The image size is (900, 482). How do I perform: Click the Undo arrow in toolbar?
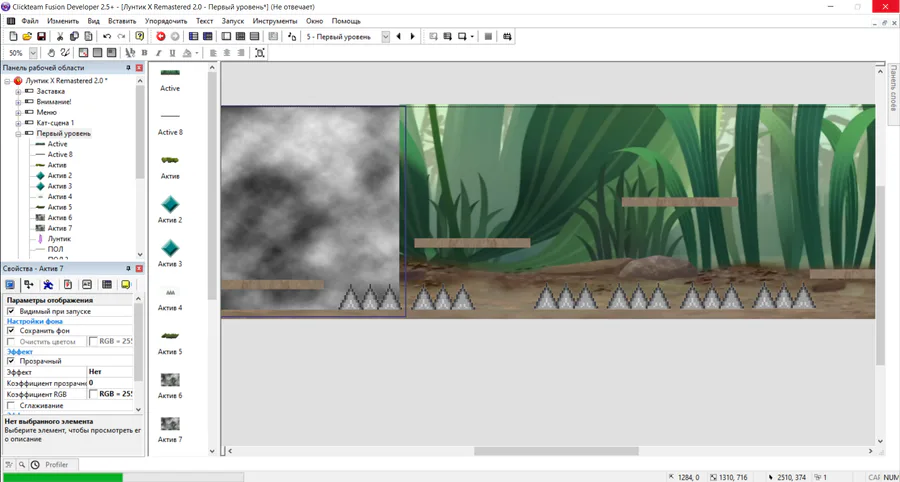click(107, 37)
